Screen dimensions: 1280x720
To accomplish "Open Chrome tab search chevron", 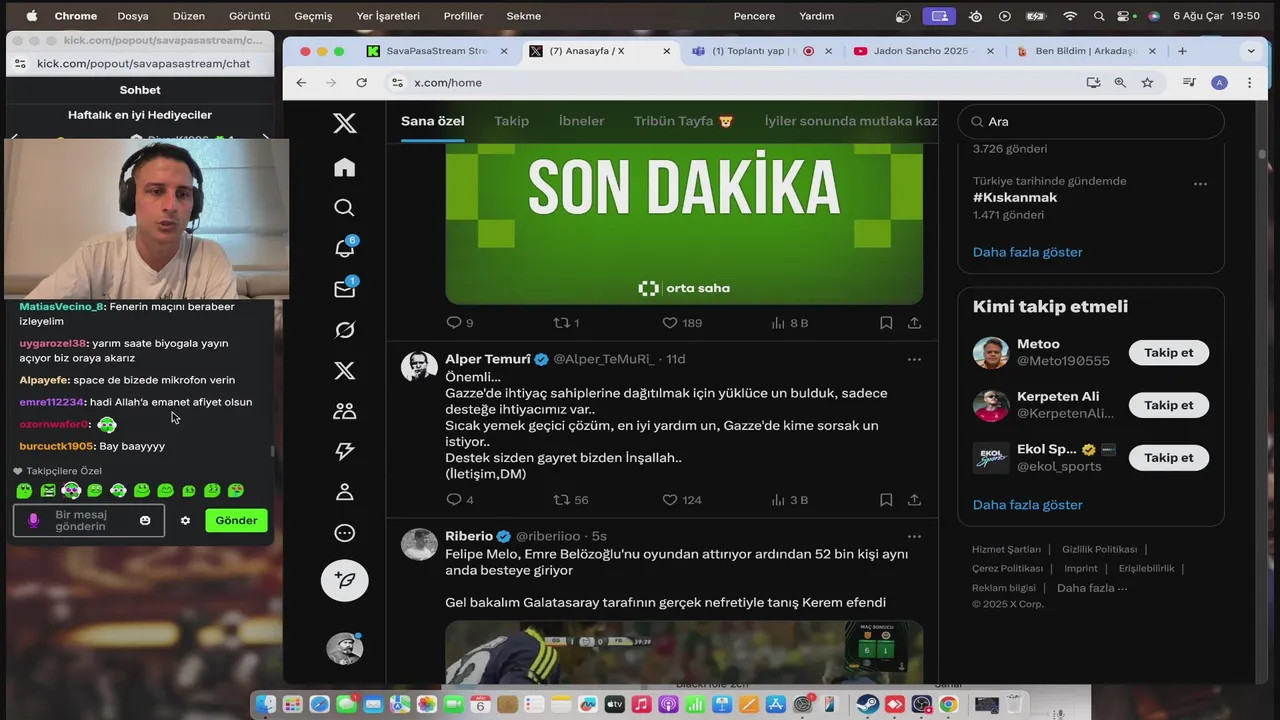I will click(1250, 51).
